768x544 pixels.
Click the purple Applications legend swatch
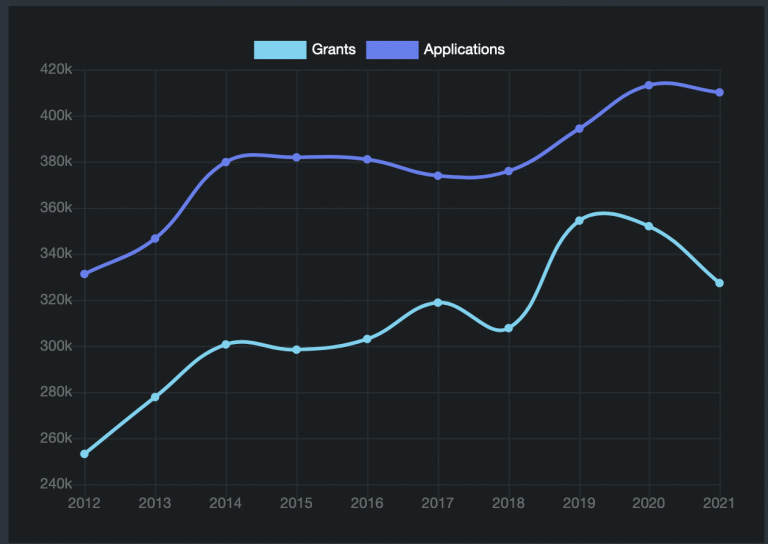(392, 49)
